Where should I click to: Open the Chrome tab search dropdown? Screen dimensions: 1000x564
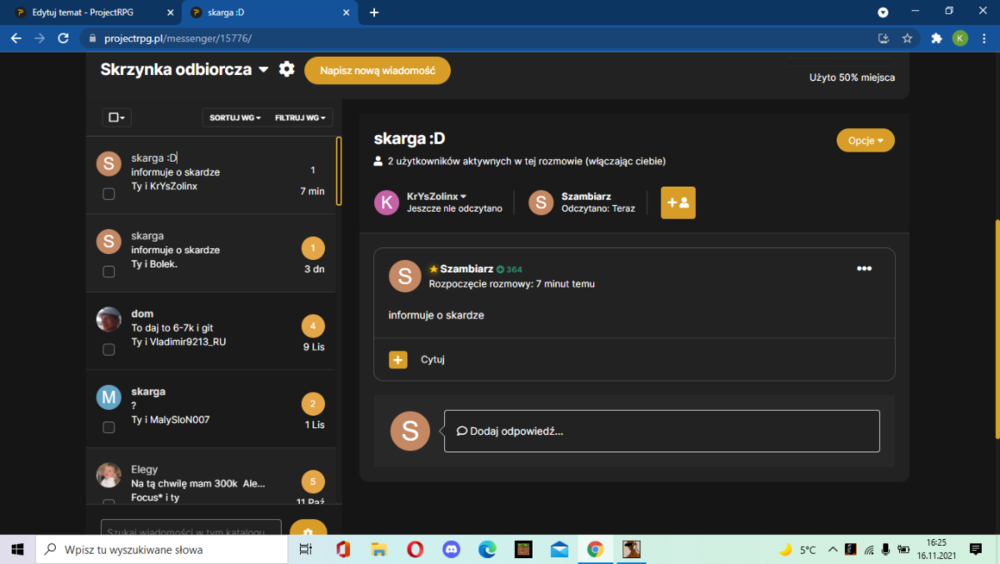coord(883,12)
